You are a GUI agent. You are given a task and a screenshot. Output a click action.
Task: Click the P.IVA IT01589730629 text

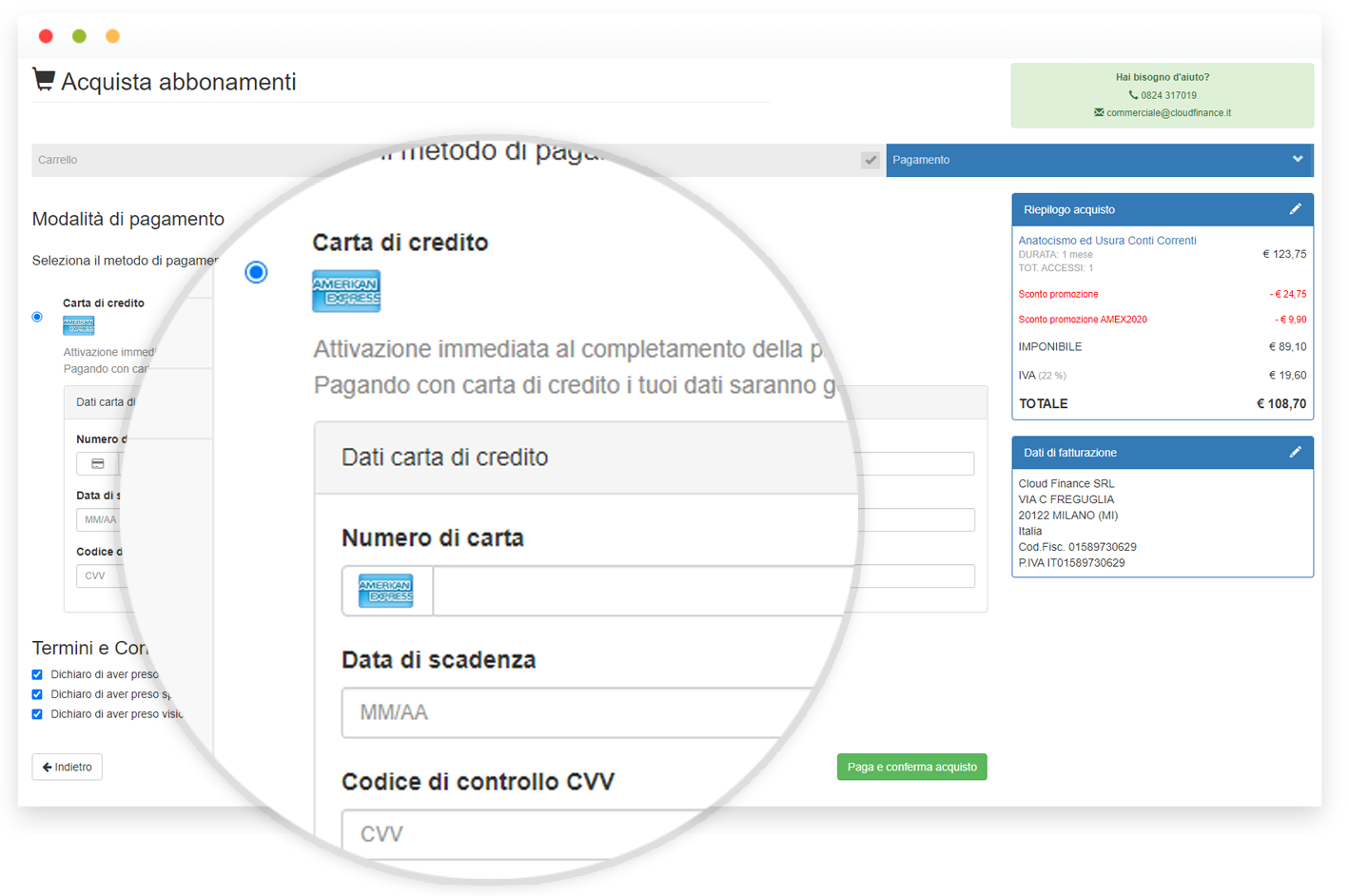coord(1071,563)
